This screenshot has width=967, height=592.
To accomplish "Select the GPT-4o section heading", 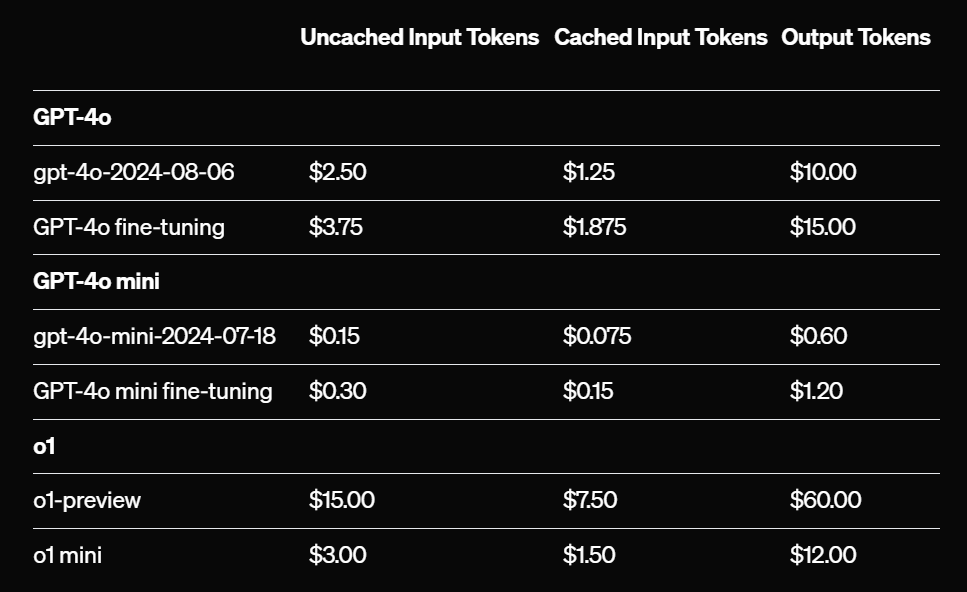I will click(72, 117).
